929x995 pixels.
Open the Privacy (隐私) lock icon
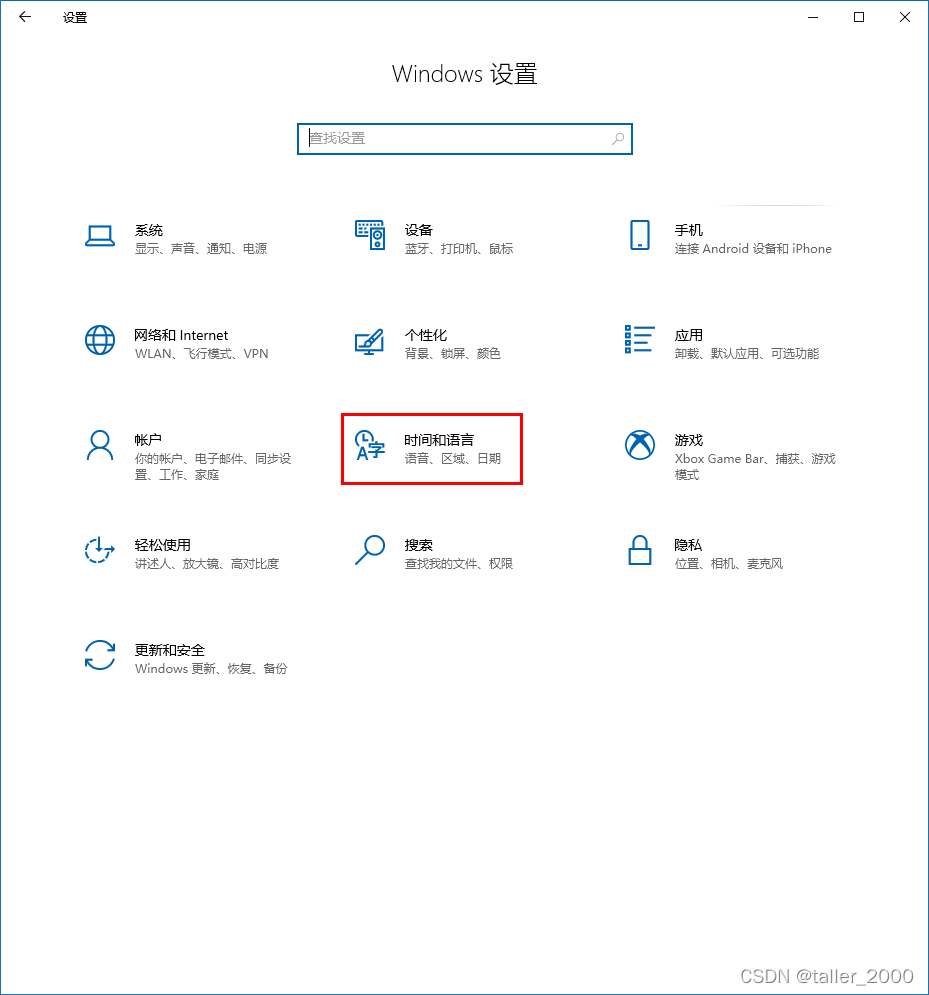(x=640, y=550)
